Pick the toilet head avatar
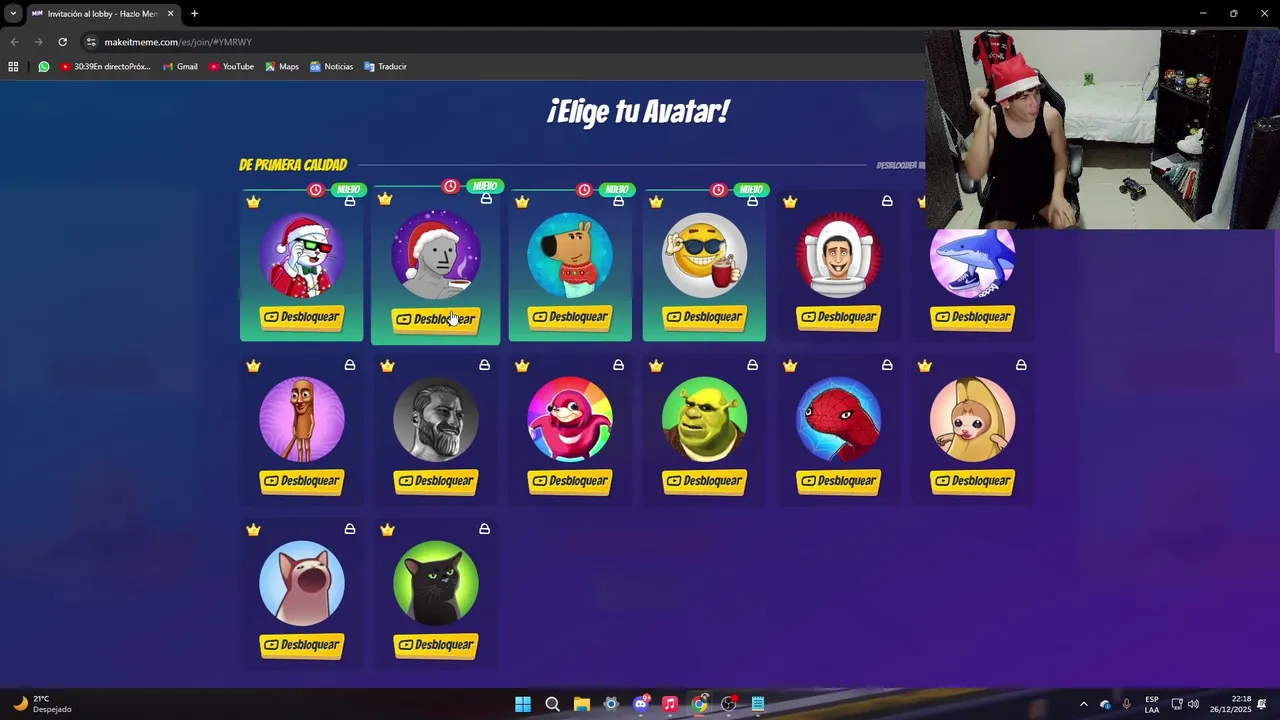 (x=838, y=255)
